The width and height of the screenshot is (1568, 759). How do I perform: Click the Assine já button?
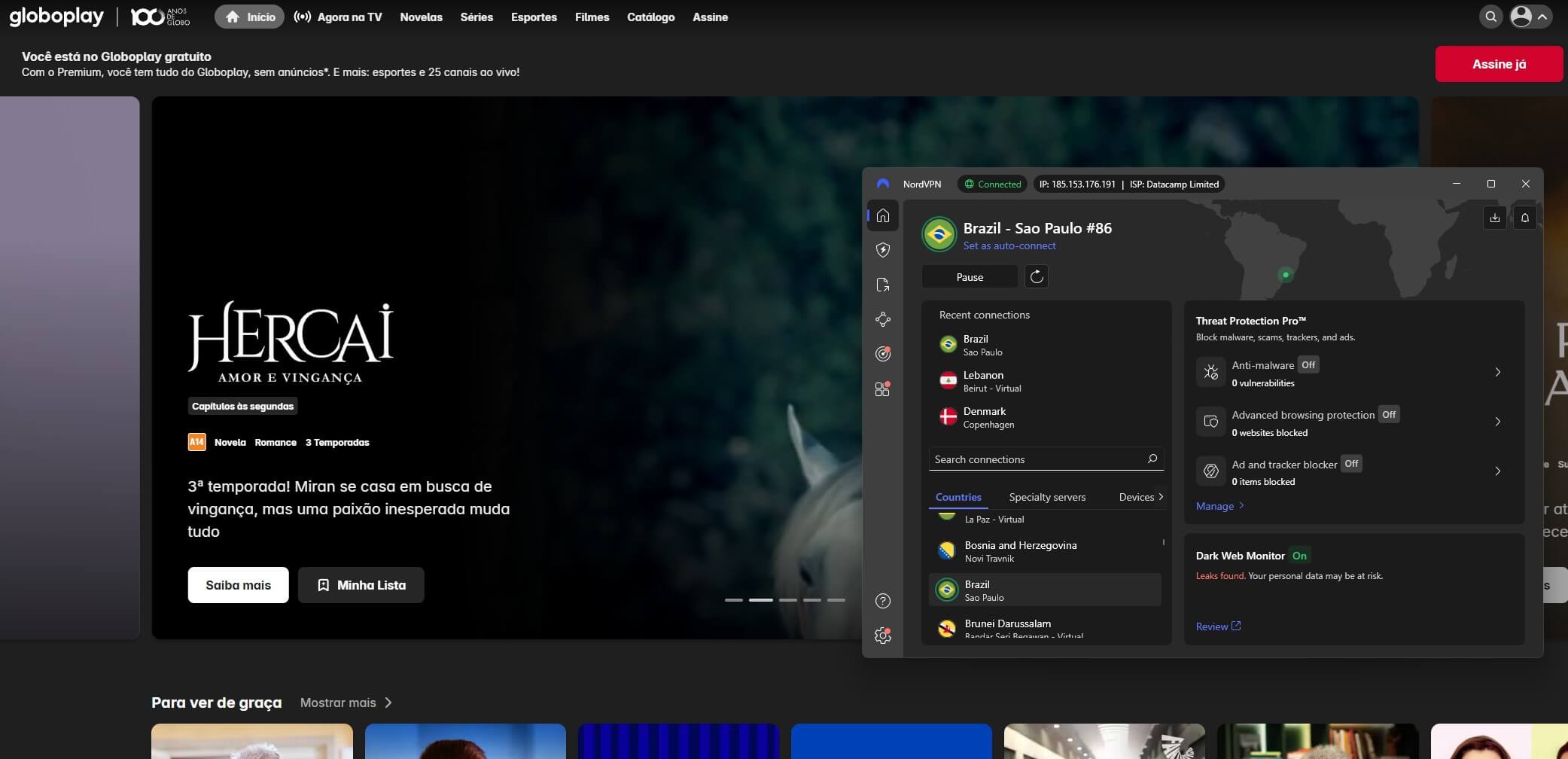click(1499, 65)
